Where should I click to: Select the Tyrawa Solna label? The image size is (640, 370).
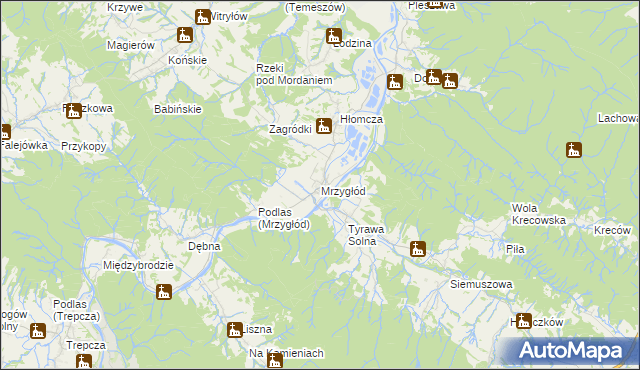pos(366,235)
